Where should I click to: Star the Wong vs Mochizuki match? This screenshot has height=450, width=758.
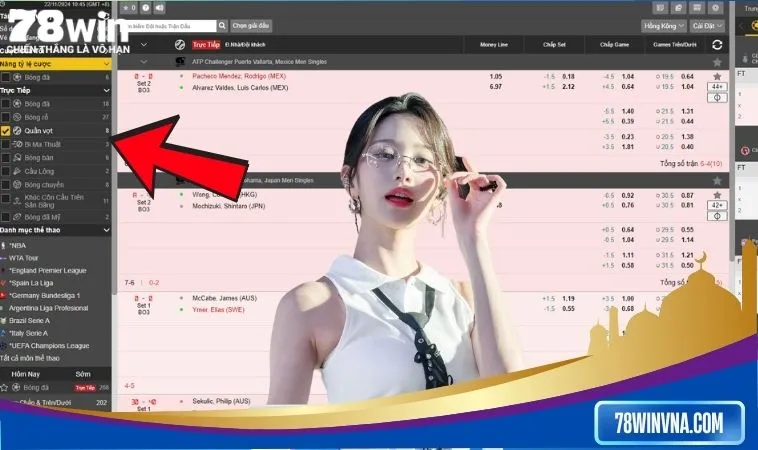[x=717, y=195]
